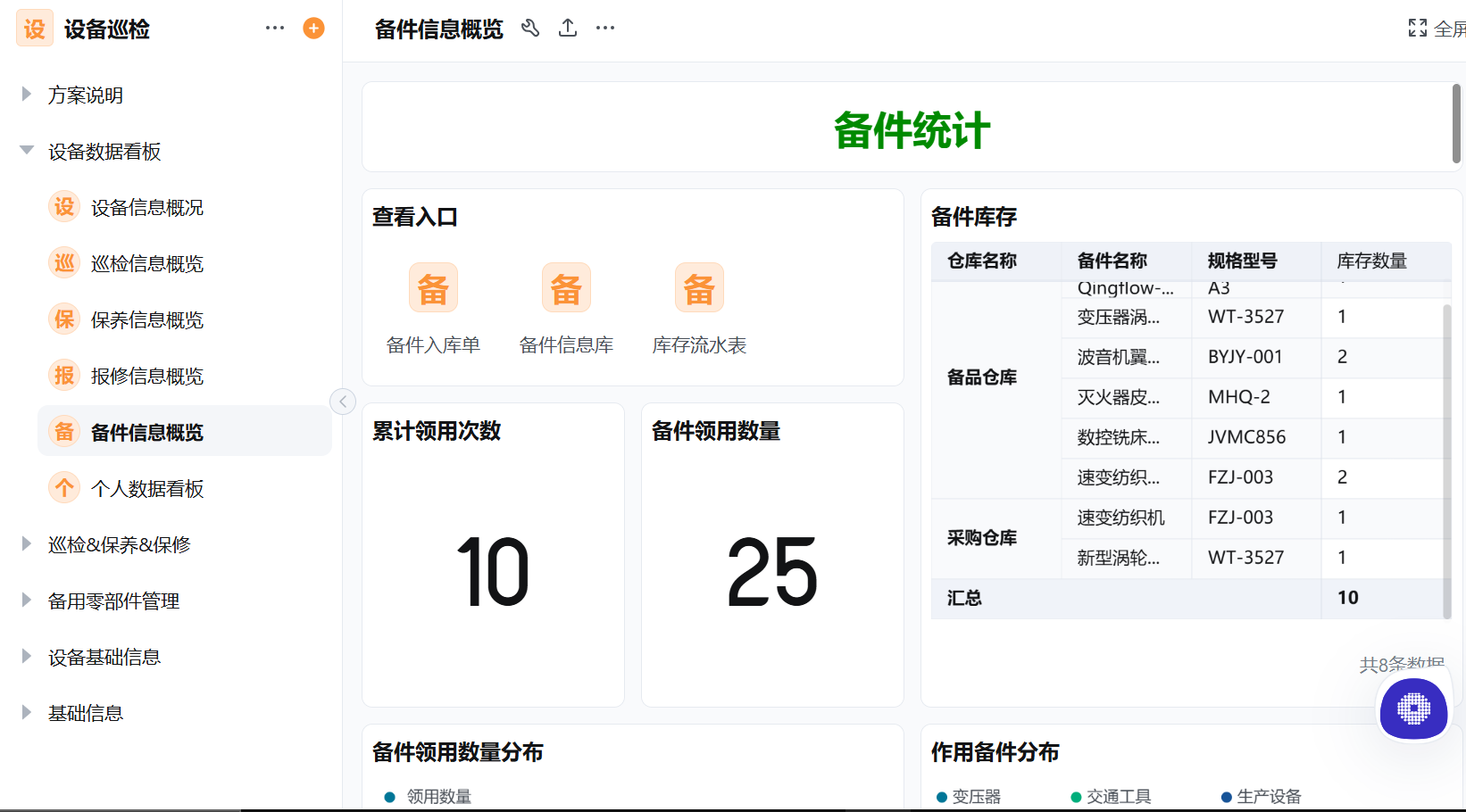
Task: Open the more options menu next to the title
Action: pyautogui.click(x=604, y=28)
